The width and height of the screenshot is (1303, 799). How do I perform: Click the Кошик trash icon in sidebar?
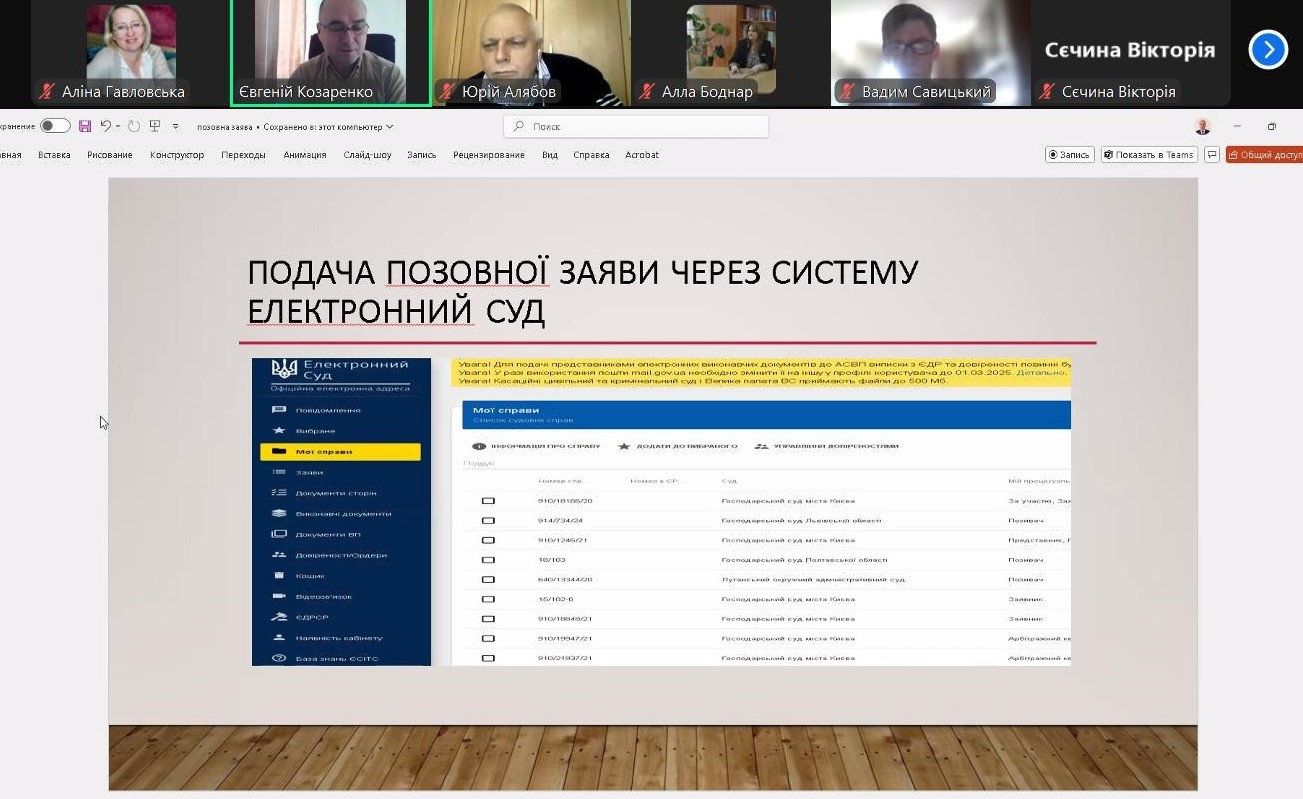(x=279, y=575)
